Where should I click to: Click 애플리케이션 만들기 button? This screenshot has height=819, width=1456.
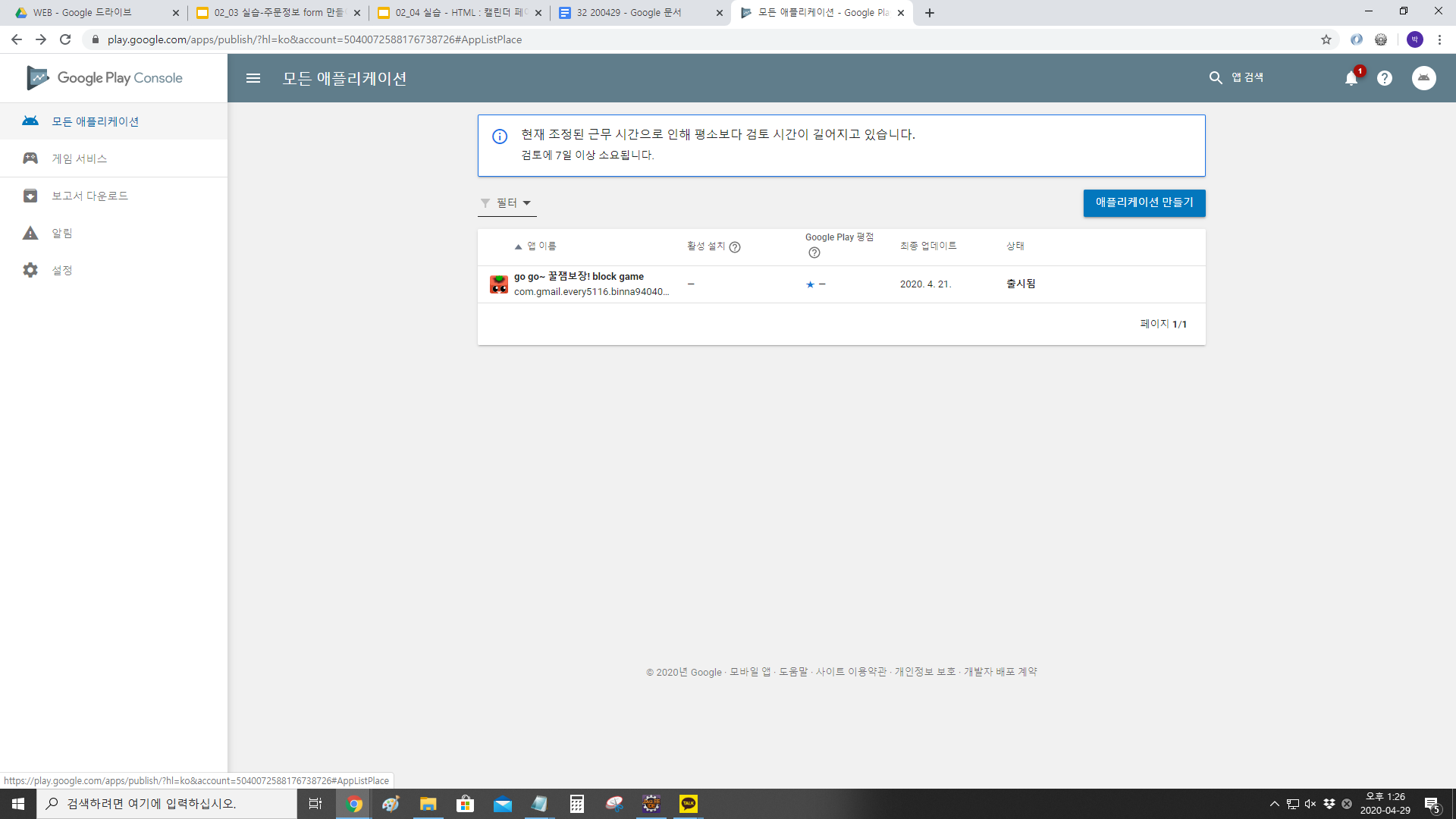[x=1144, y=202]
